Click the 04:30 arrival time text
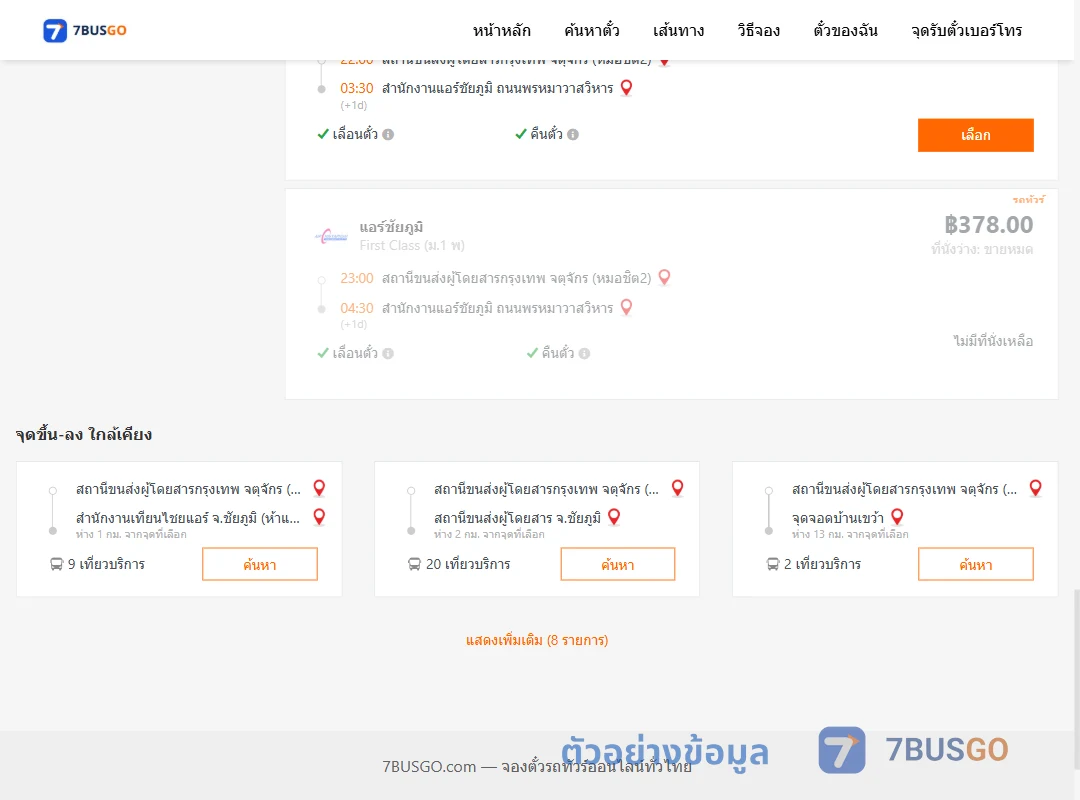The height and width of the screenshot is (800, 1080). pyautogui.click(x=357, y=308)
